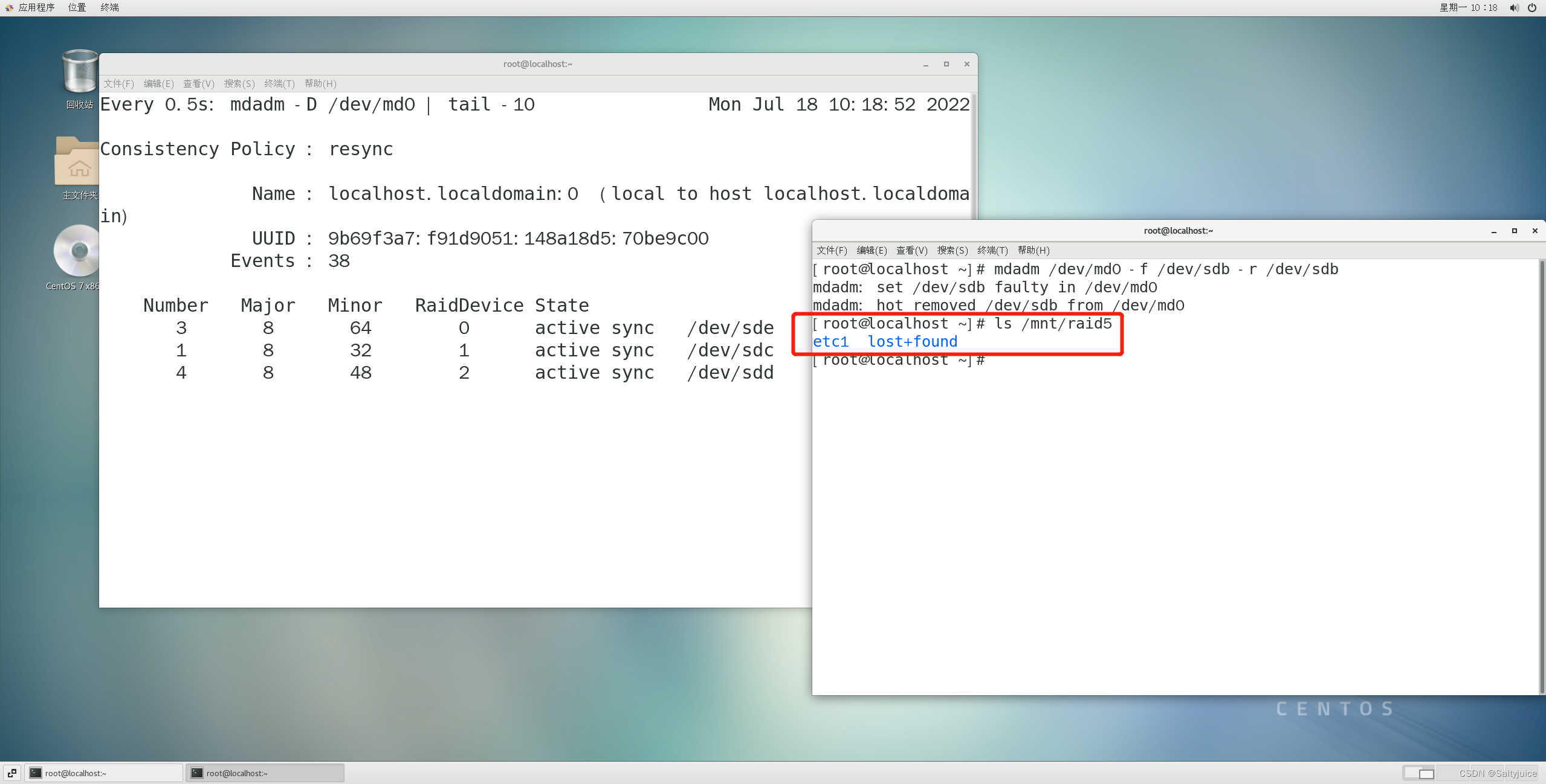Open the 终端 menu in top panel

pos(109,7)
